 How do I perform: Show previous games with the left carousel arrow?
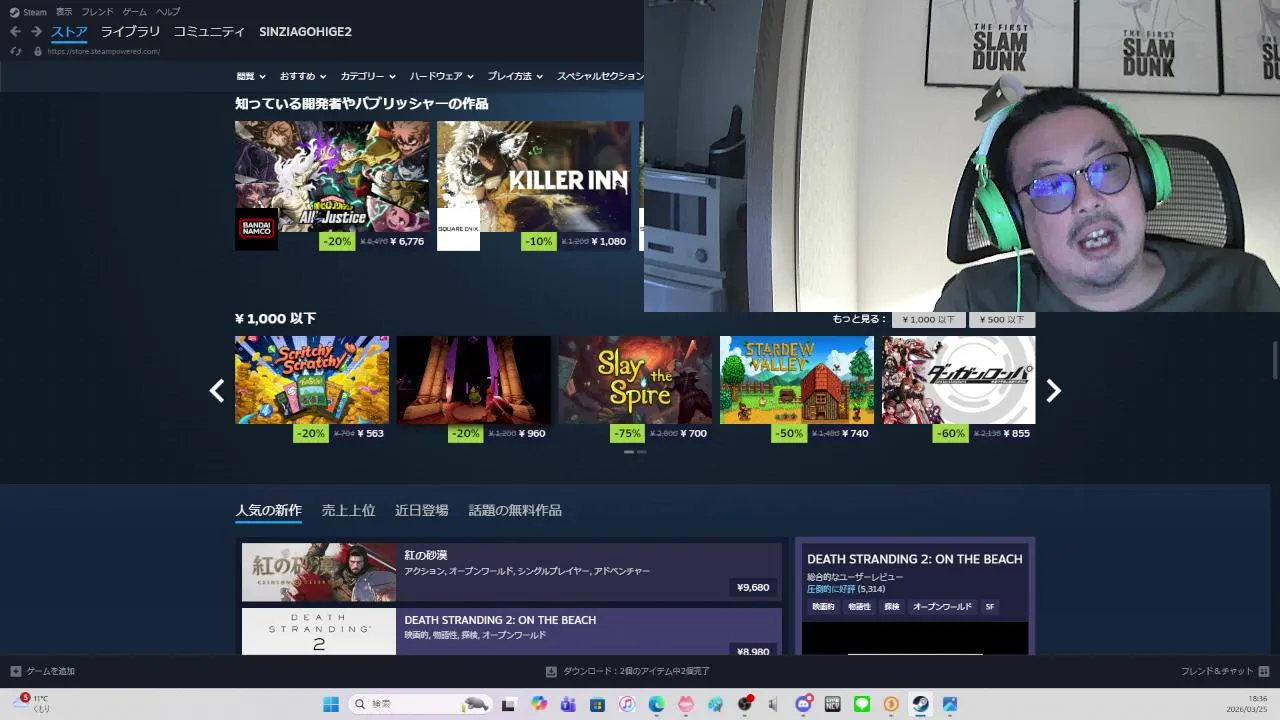tap(216, 391)
